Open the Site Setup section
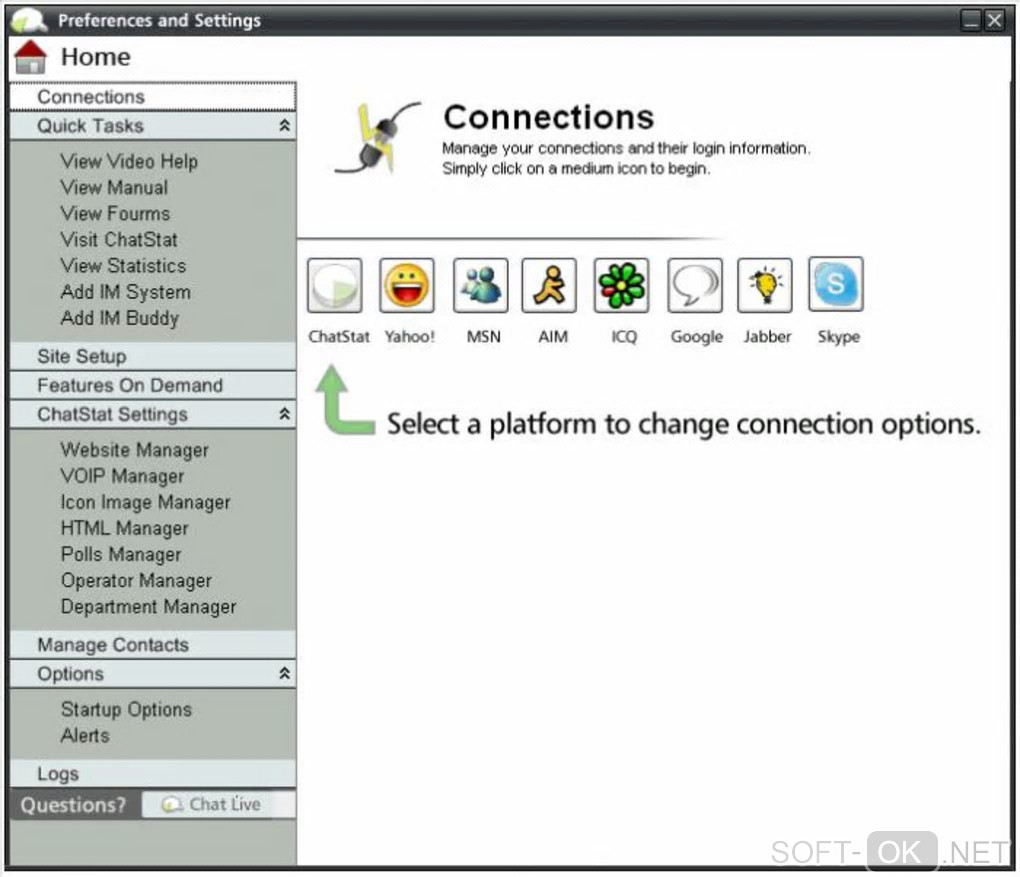The height and width of the screenshot is (877, 1020). (x=153, y=357)
